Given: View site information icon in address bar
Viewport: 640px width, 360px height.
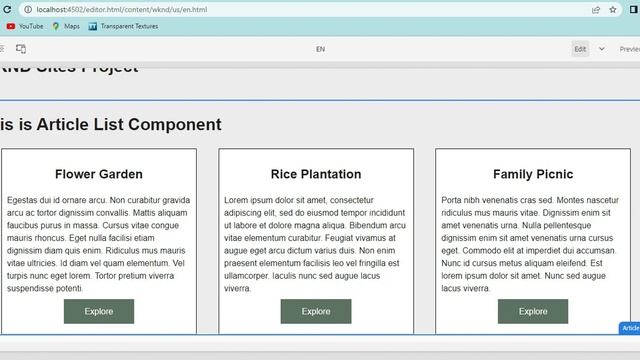Looking at the screenshot, I should [28, 9].
